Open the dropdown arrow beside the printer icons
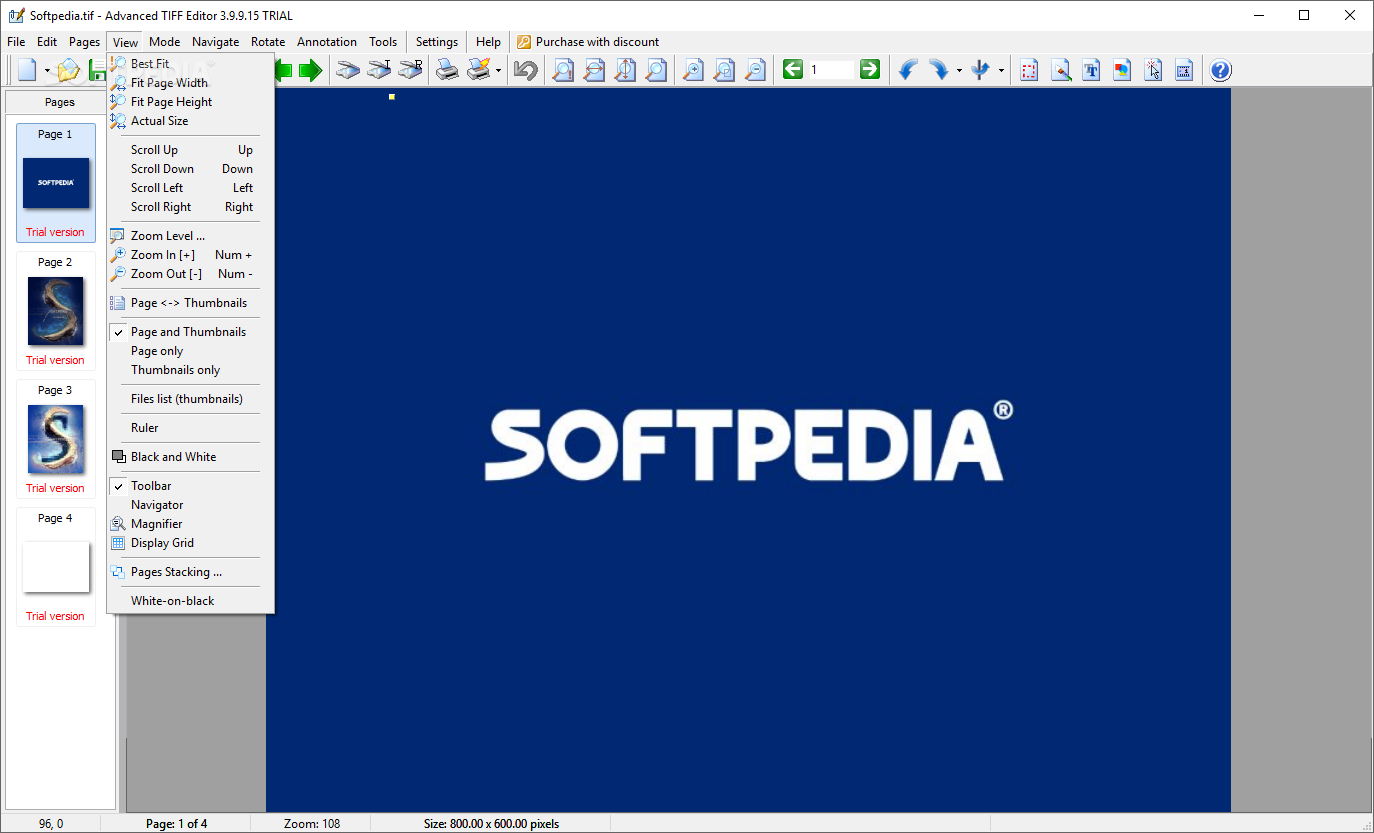Screen dimensions: 1374x833 pos(498,71)
